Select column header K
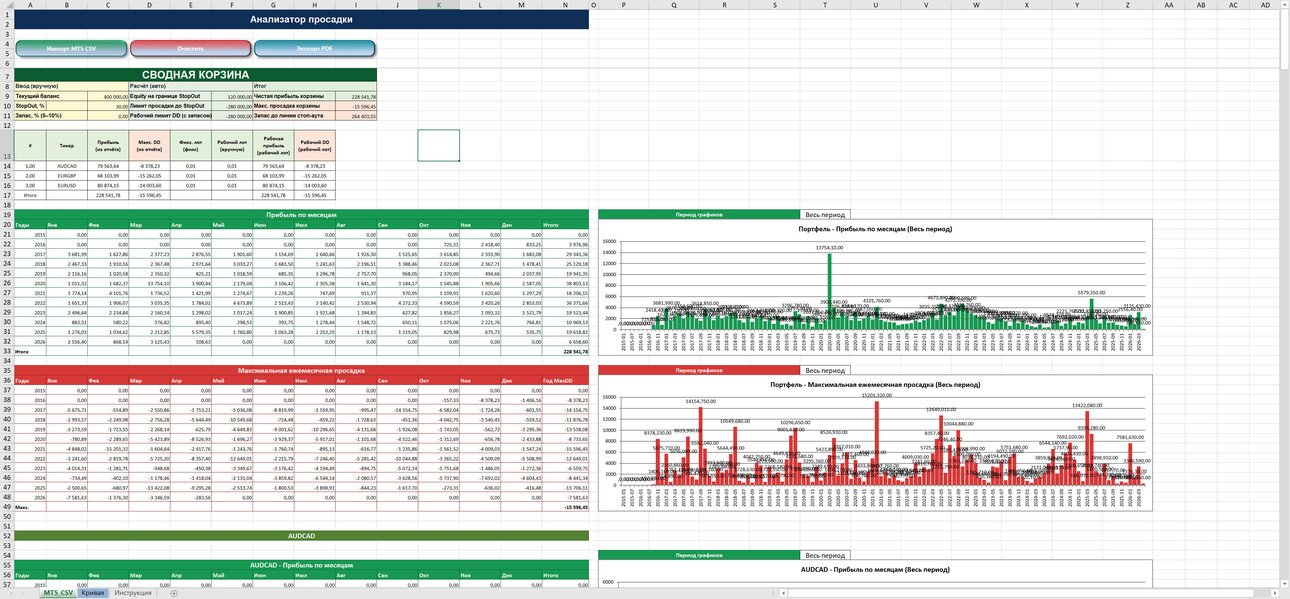The image size is (1290, 599). coord(439,4)
